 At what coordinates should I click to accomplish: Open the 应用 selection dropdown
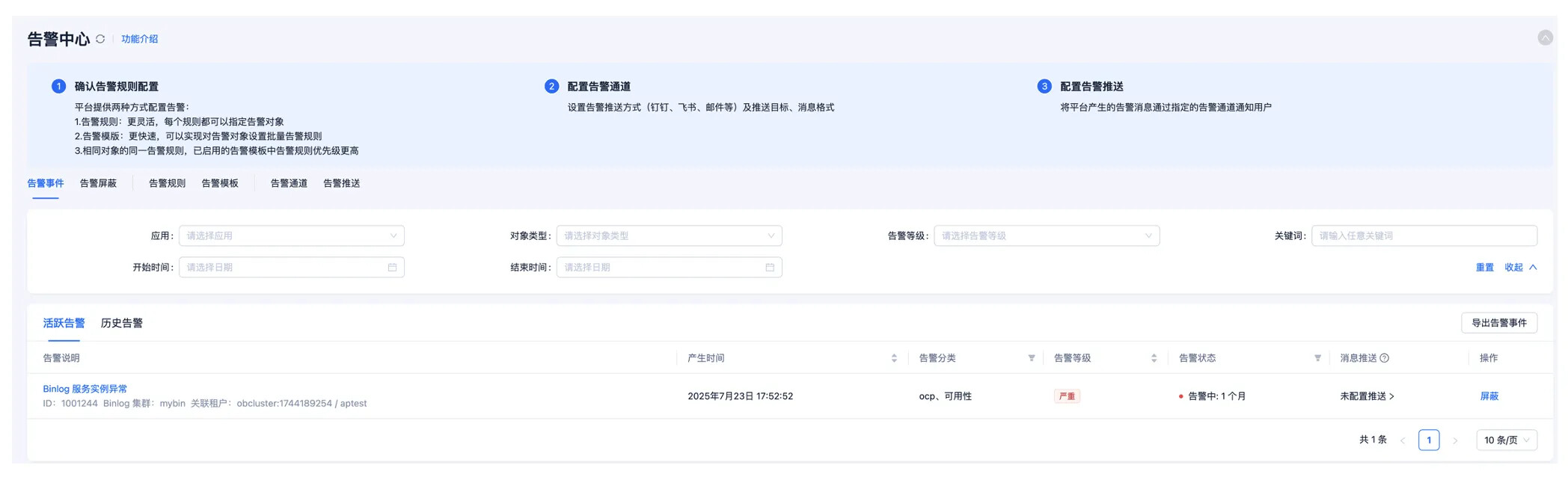pos(291,236)
